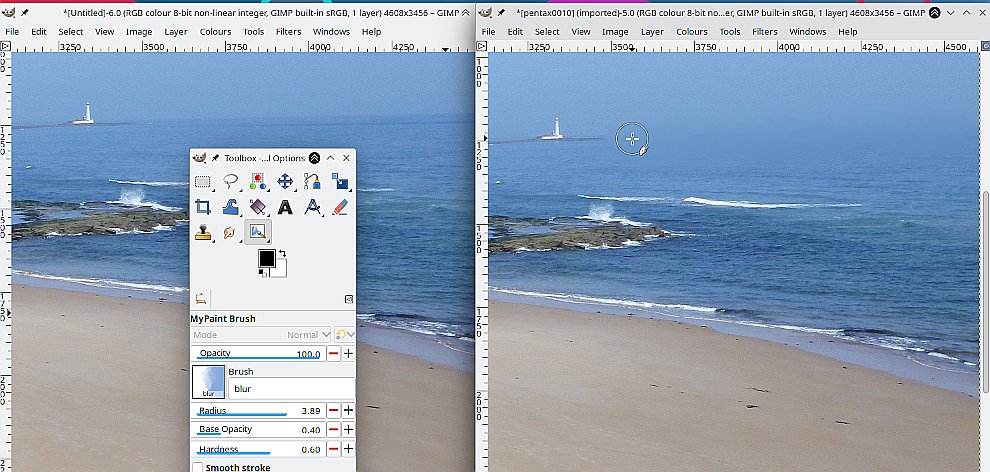Open the mode group switch dropdown
This screenshot has height=472, width=990.
[345, 334]
